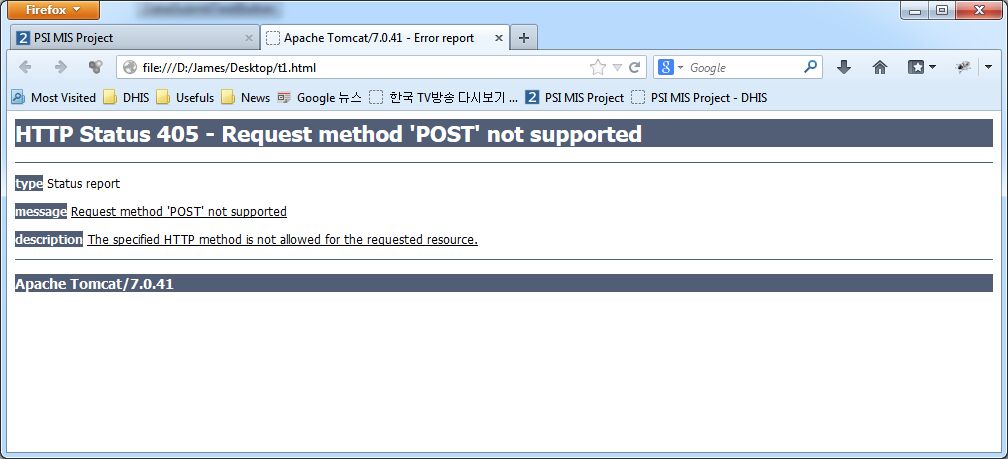
Task: Click the search magnifier icon
Action: click(x=811, y=67)
